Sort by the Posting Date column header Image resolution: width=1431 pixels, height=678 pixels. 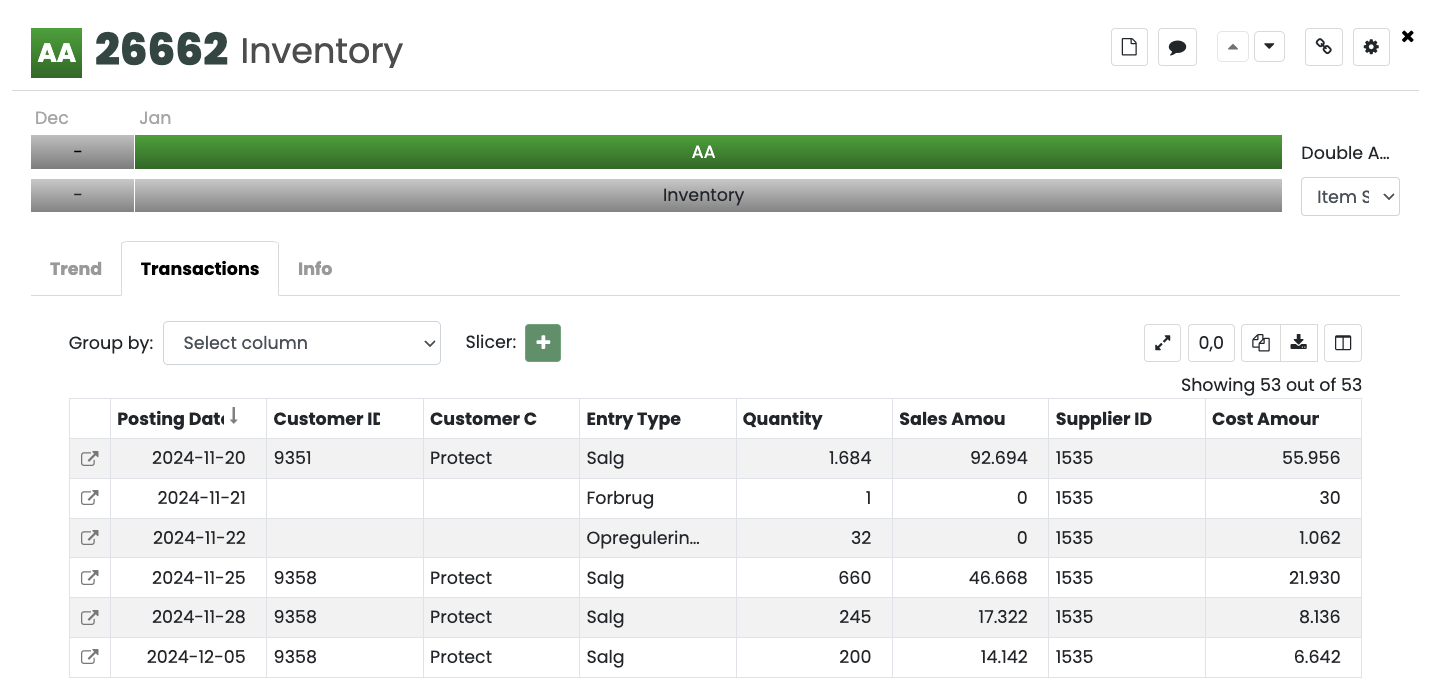pyautogui.click(x=170, y=419)
